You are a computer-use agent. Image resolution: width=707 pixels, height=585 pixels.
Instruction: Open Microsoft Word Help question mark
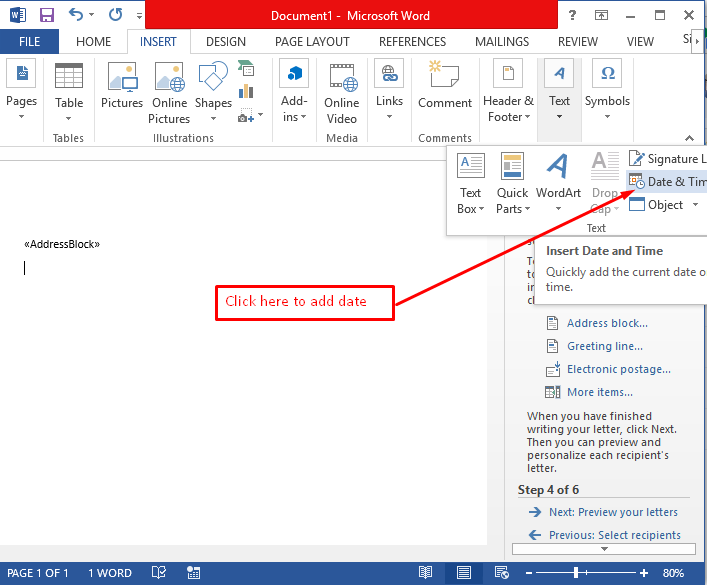pos(572,15)
